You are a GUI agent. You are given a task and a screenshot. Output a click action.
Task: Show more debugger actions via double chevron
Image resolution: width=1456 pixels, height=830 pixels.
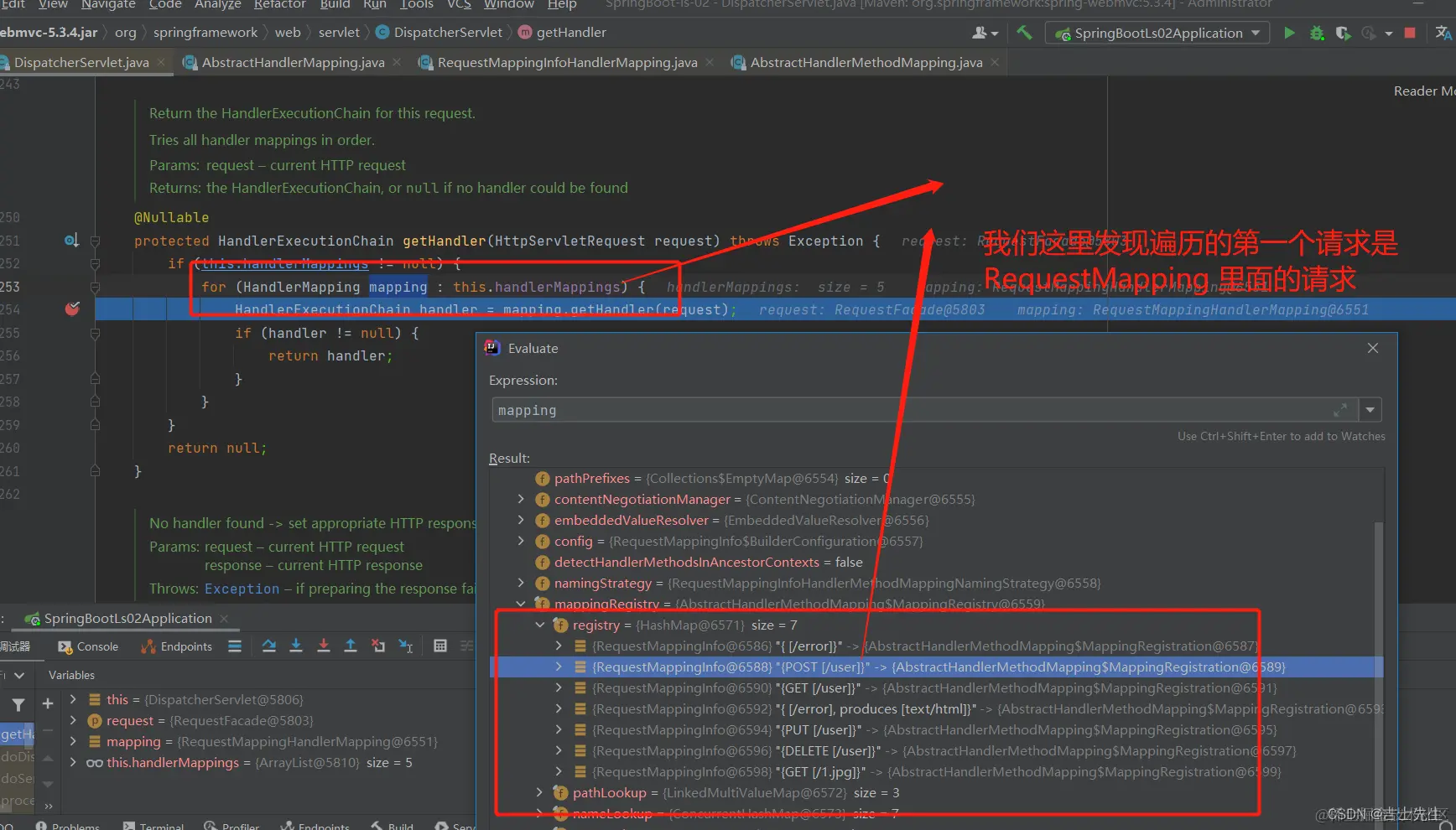click(x=48, y=806)
